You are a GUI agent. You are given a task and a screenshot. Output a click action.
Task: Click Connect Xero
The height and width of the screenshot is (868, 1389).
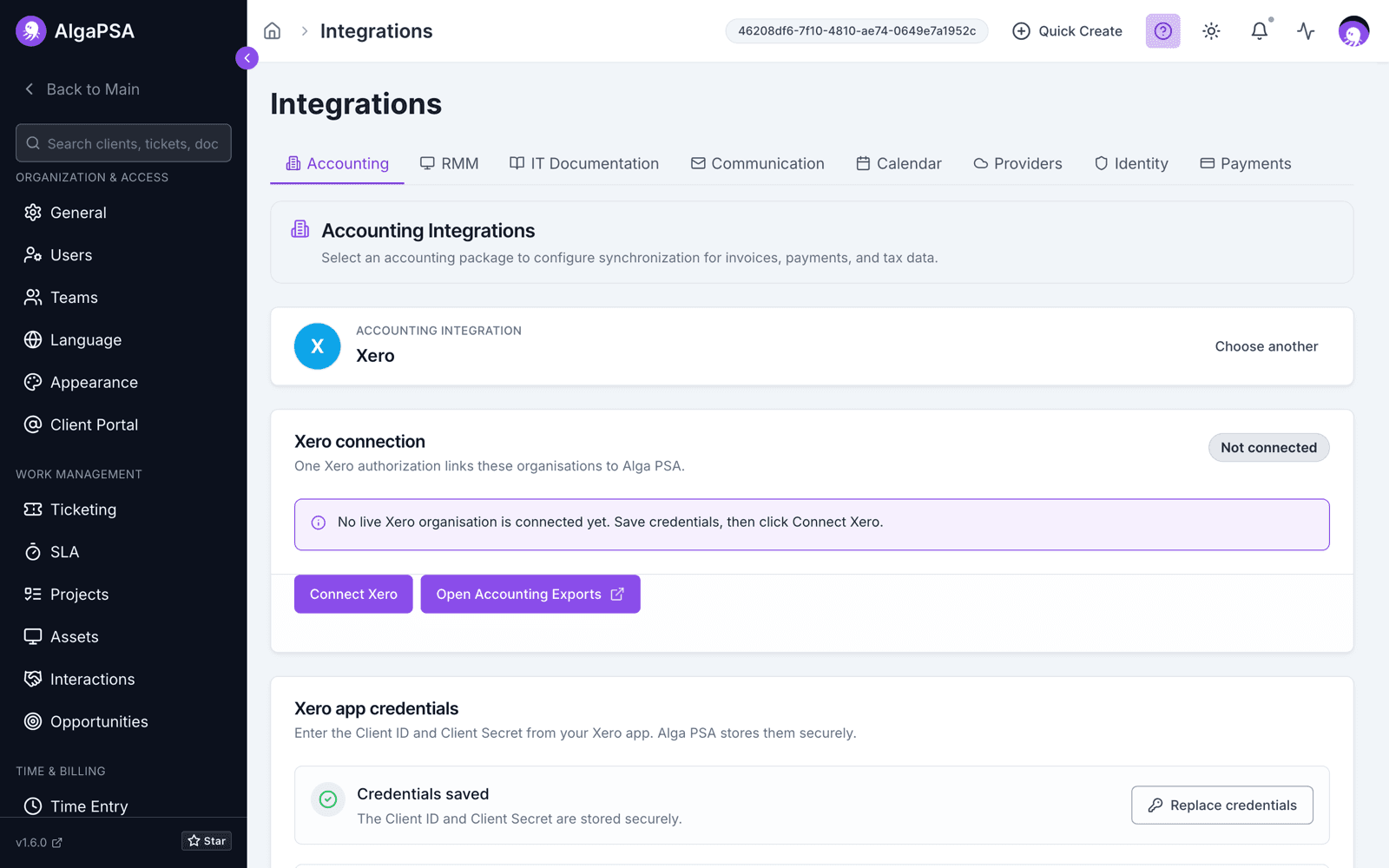pos(353,595)
